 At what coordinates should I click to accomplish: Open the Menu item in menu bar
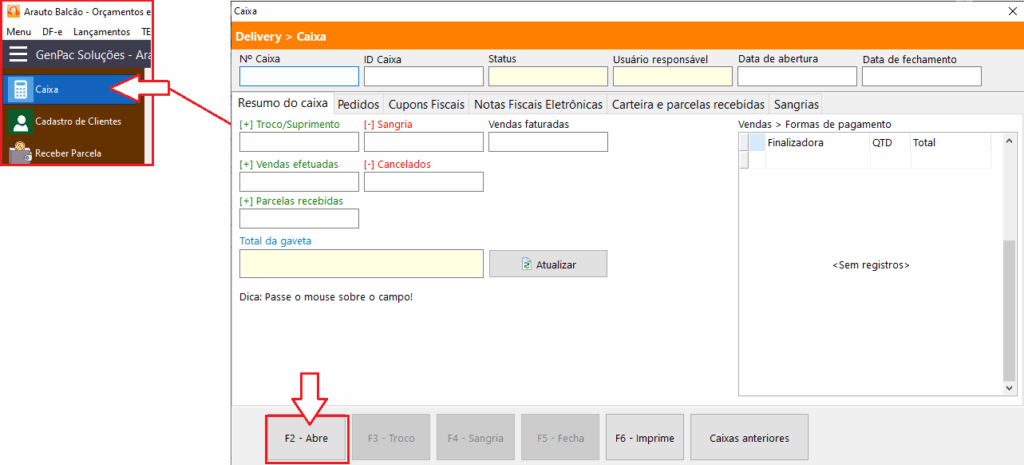coord(18,32)
